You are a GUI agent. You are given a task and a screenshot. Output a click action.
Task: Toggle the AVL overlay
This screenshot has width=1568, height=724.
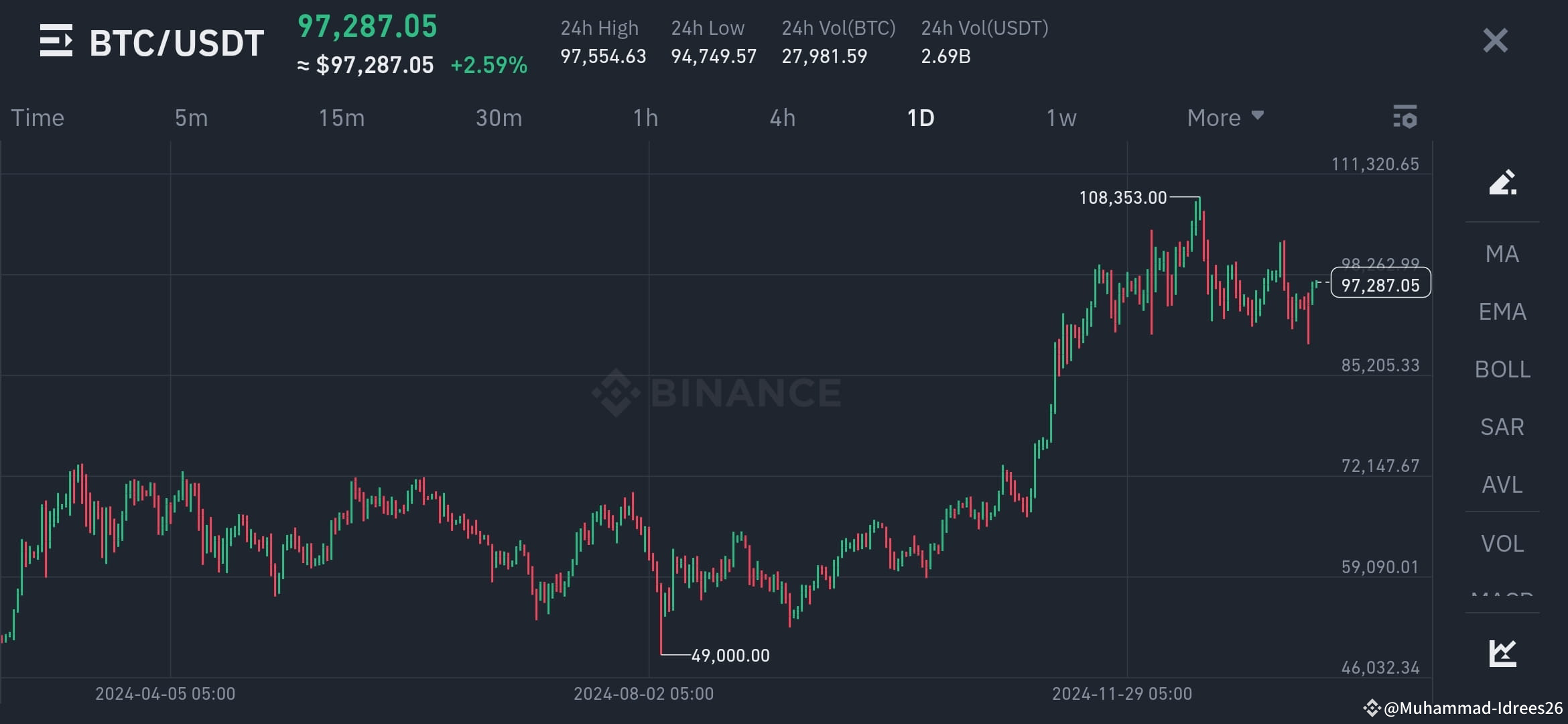[1501, 485]
